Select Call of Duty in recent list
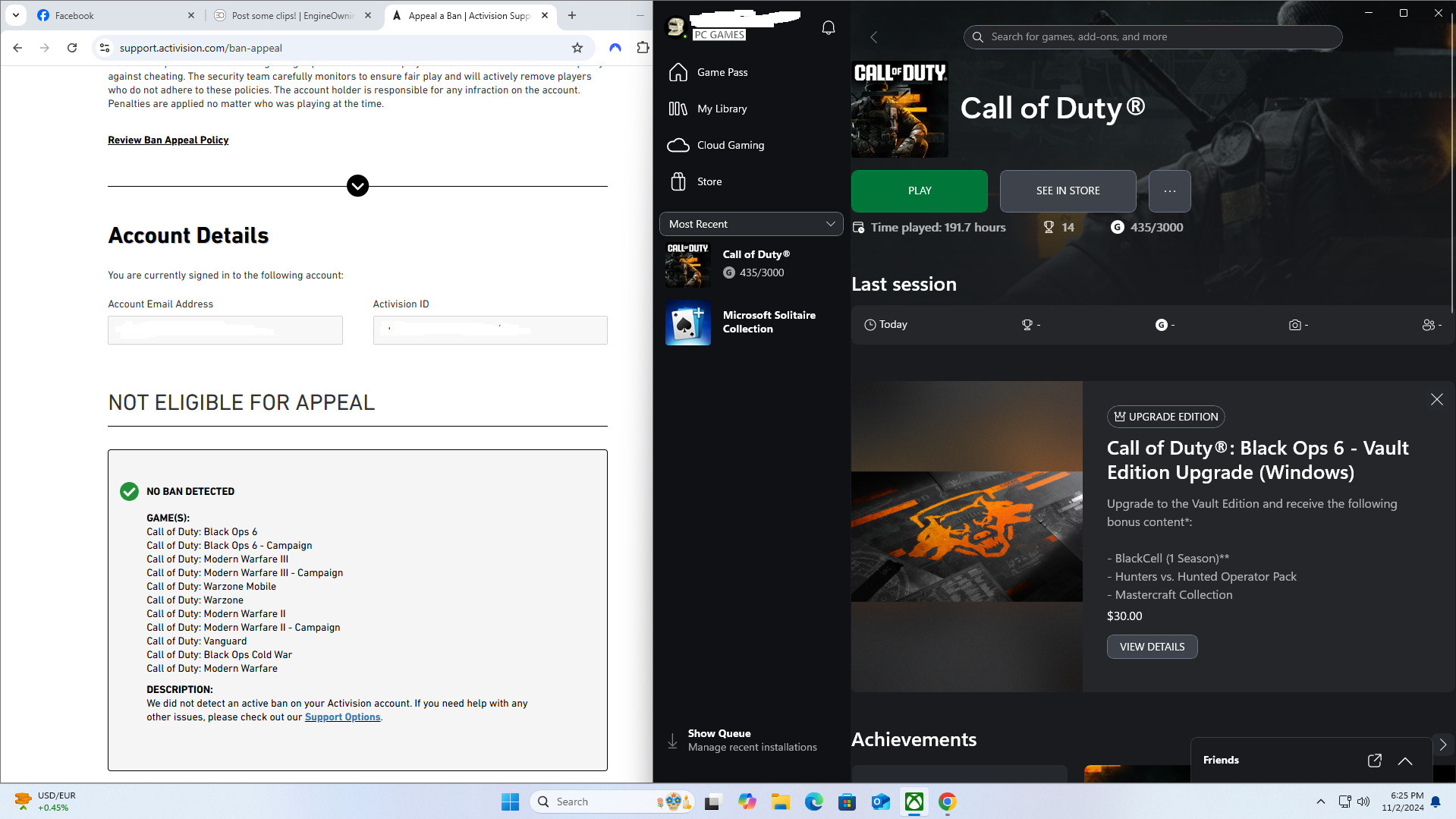Screen dimensions: 1456x819 pos(751,264)
